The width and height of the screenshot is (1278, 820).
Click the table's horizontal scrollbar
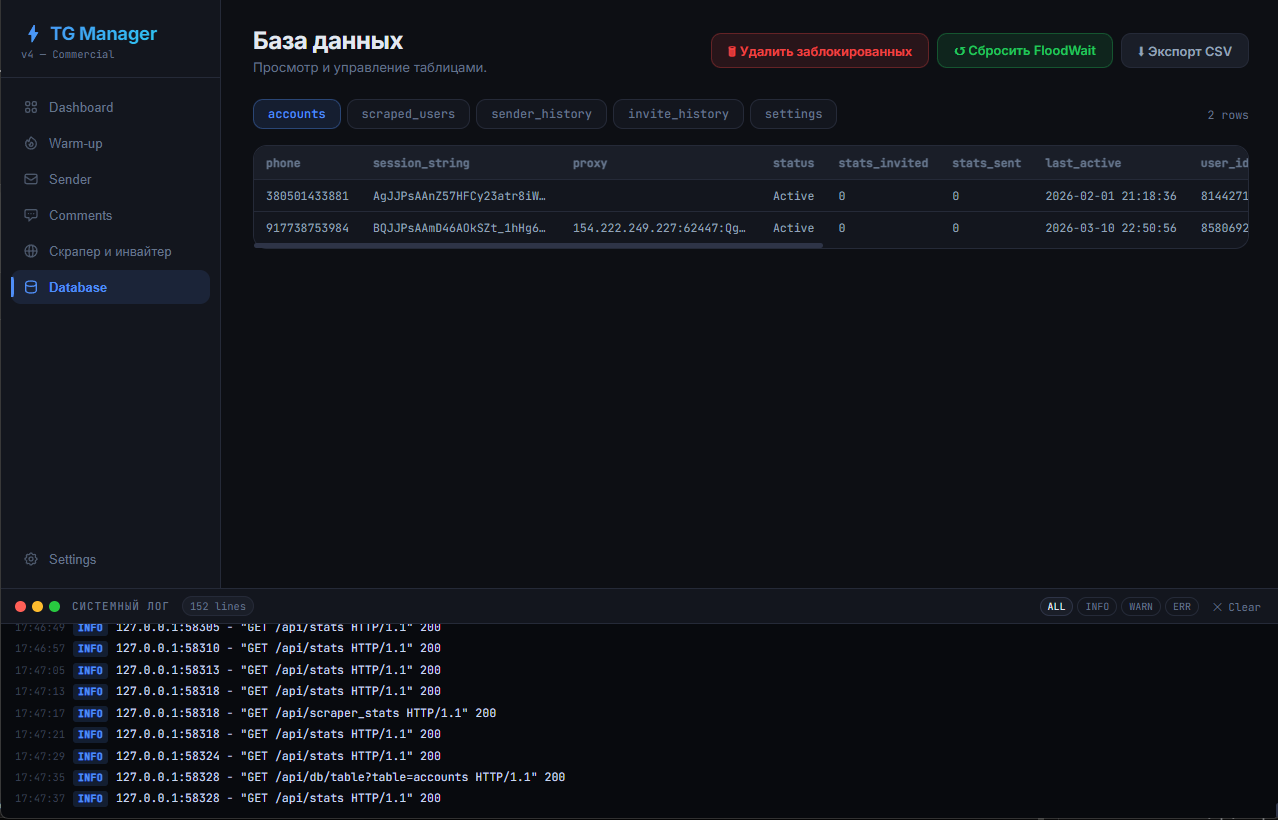[x=538, y=245]
